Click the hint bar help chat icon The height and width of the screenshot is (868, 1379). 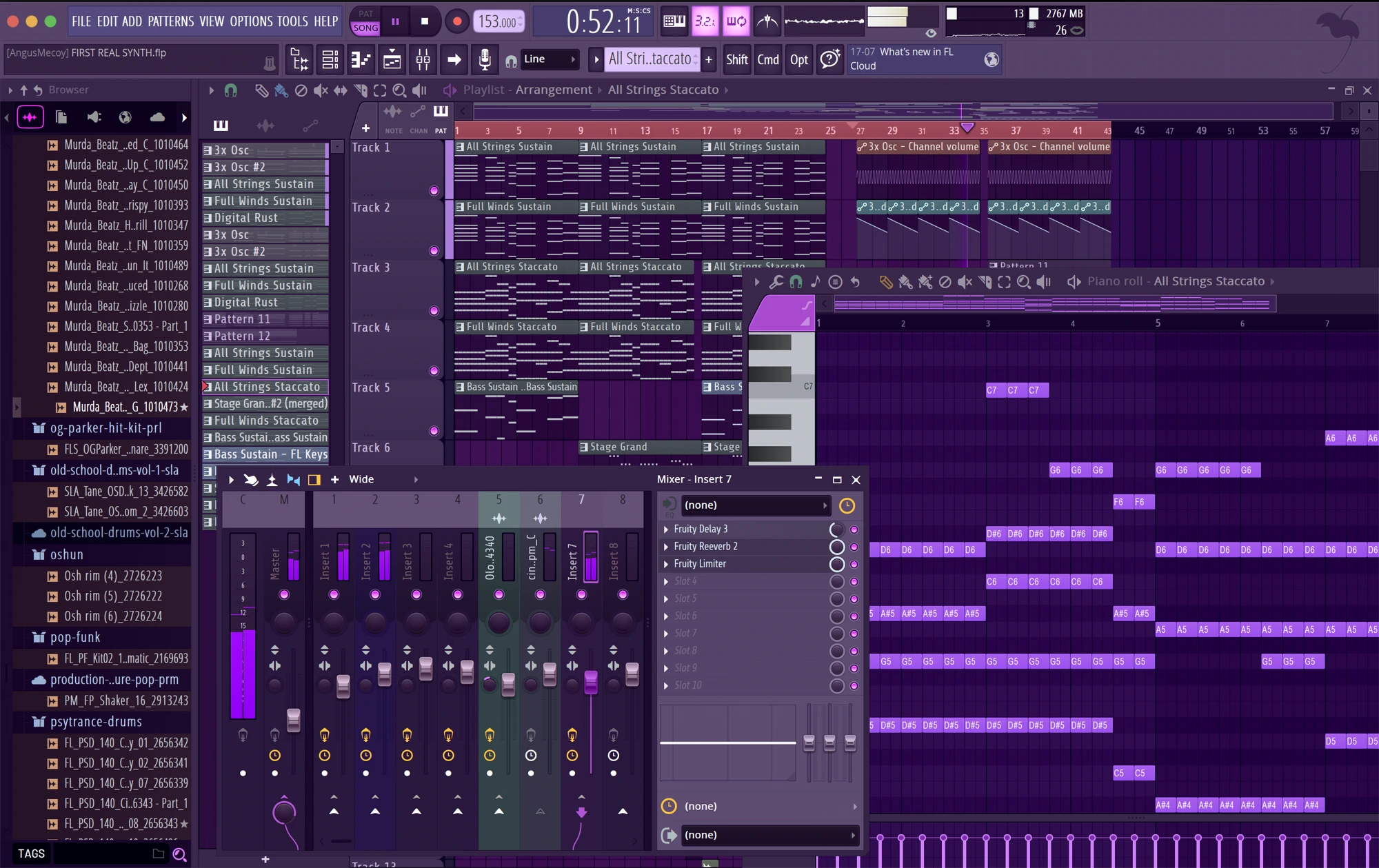click(x=829, y=60)
